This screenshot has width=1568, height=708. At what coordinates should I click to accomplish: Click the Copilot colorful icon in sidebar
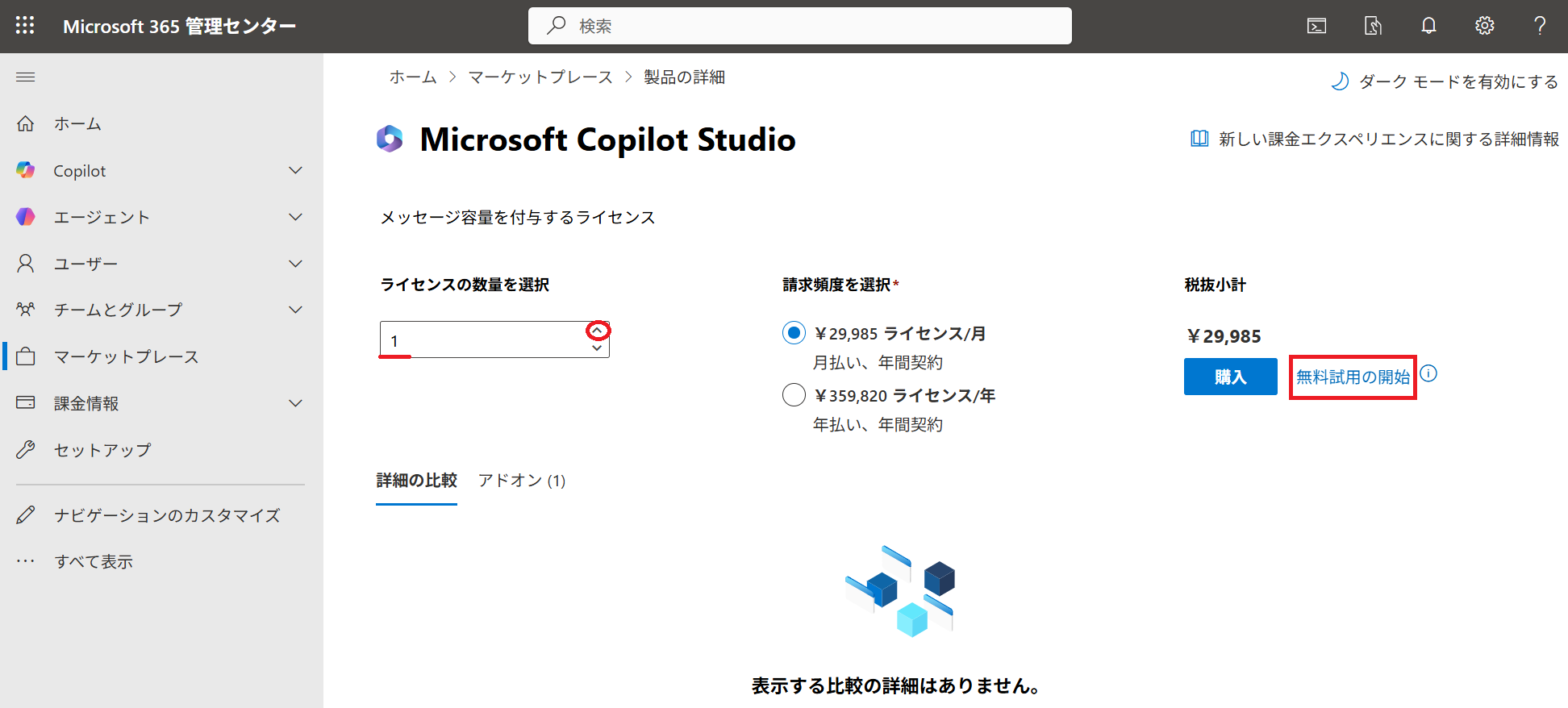point(26,170)
